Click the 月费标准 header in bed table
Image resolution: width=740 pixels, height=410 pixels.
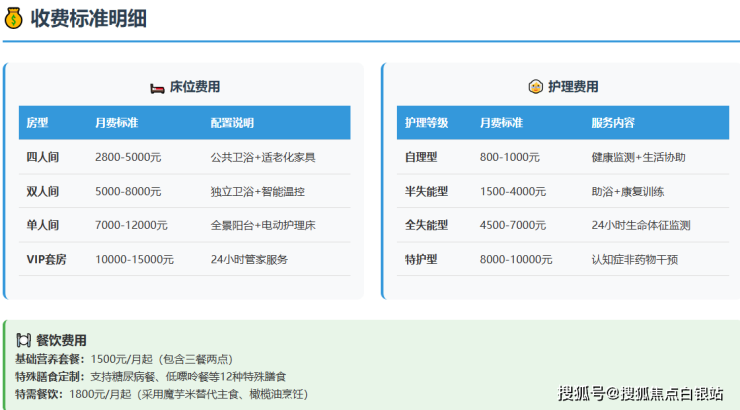click(117, 123)
